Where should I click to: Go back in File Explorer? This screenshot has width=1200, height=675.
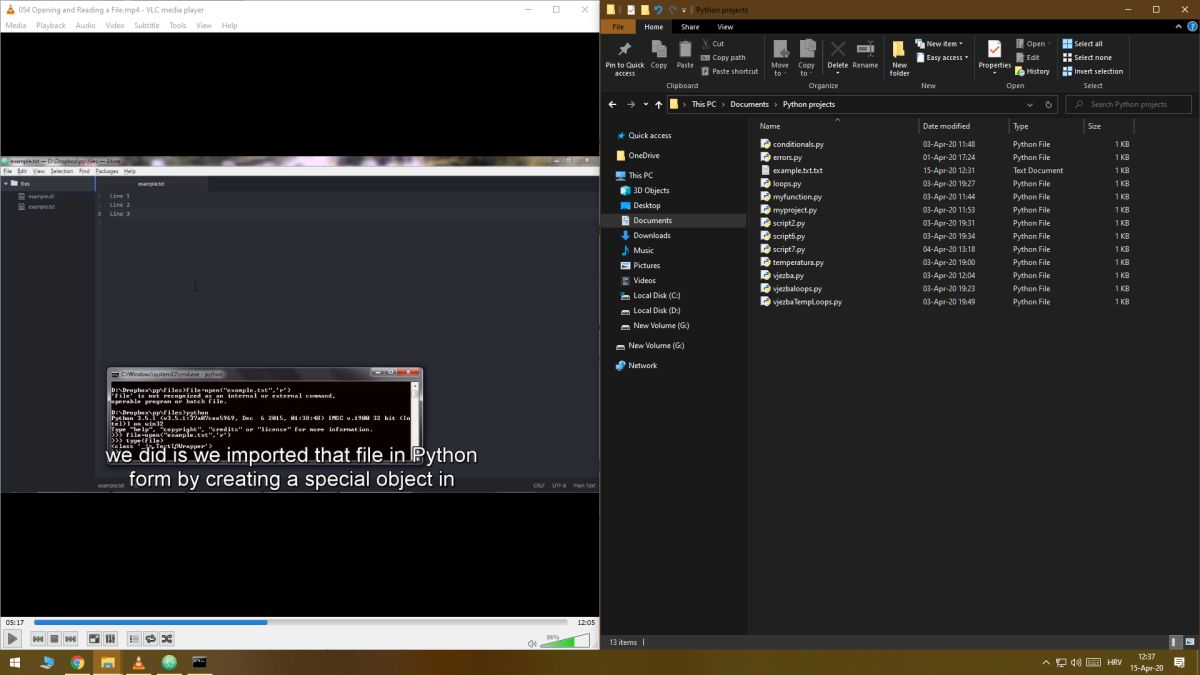point(612,104)
